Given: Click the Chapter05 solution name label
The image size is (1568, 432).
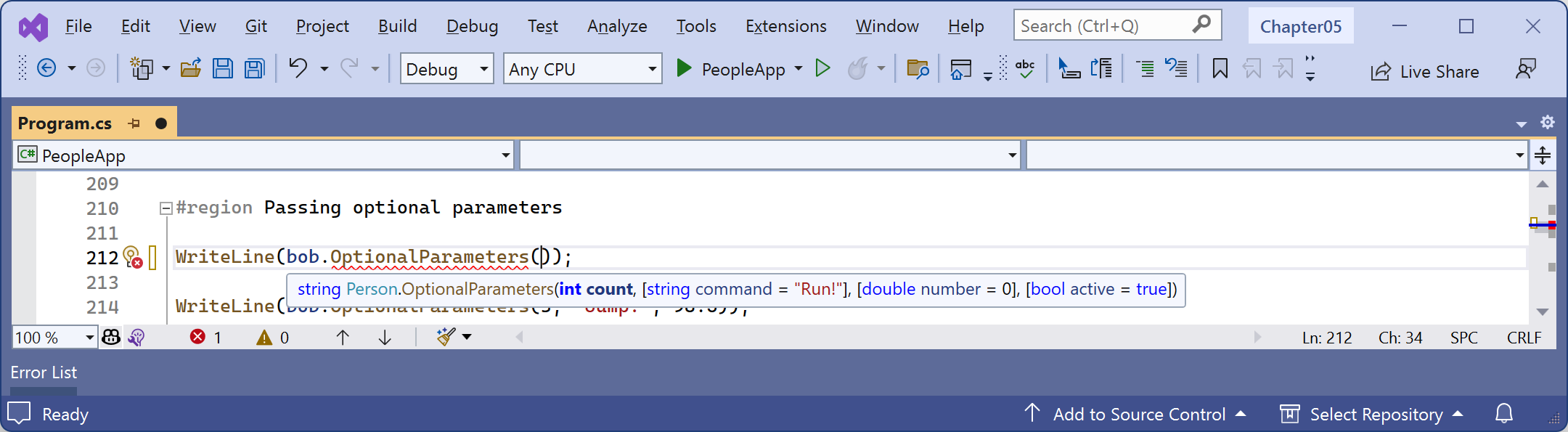Looking at the screenshot, I should coord(1301,26).
